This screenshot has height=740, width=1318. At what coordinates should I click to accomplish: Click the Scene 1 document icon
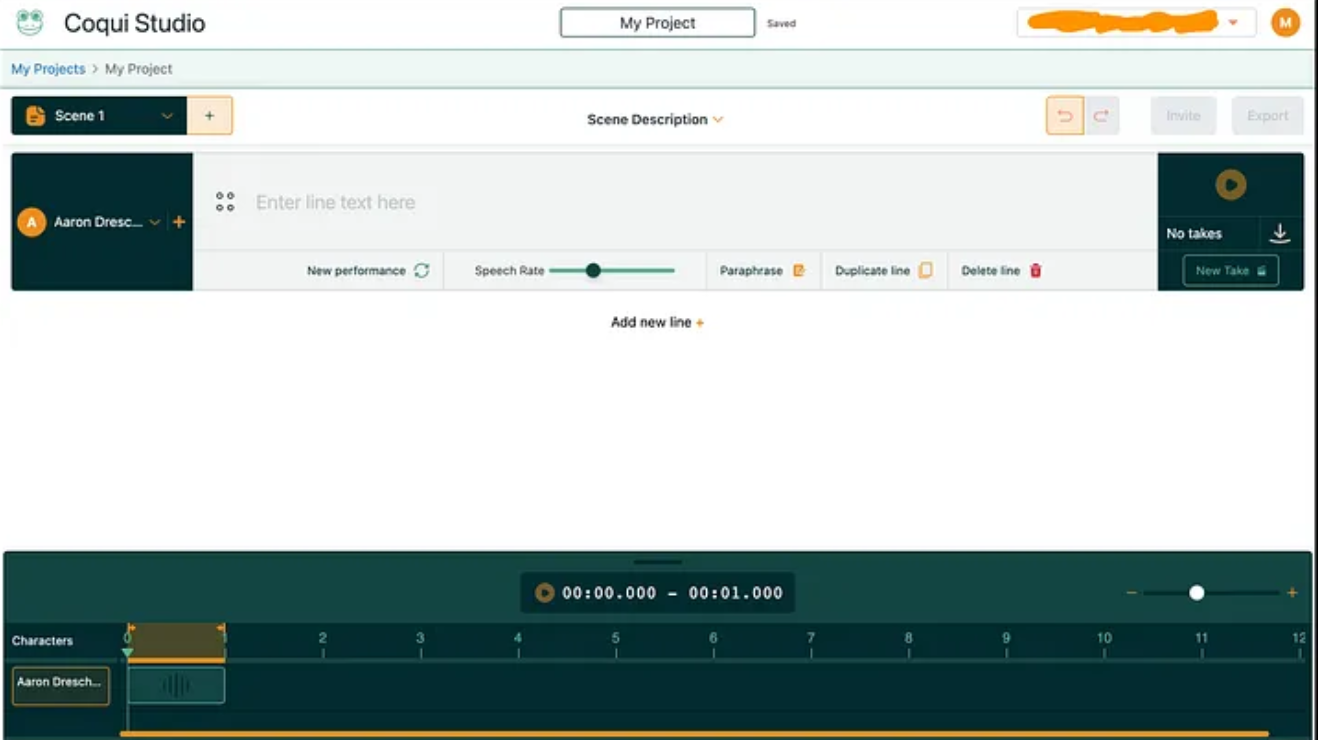(35, 116)
